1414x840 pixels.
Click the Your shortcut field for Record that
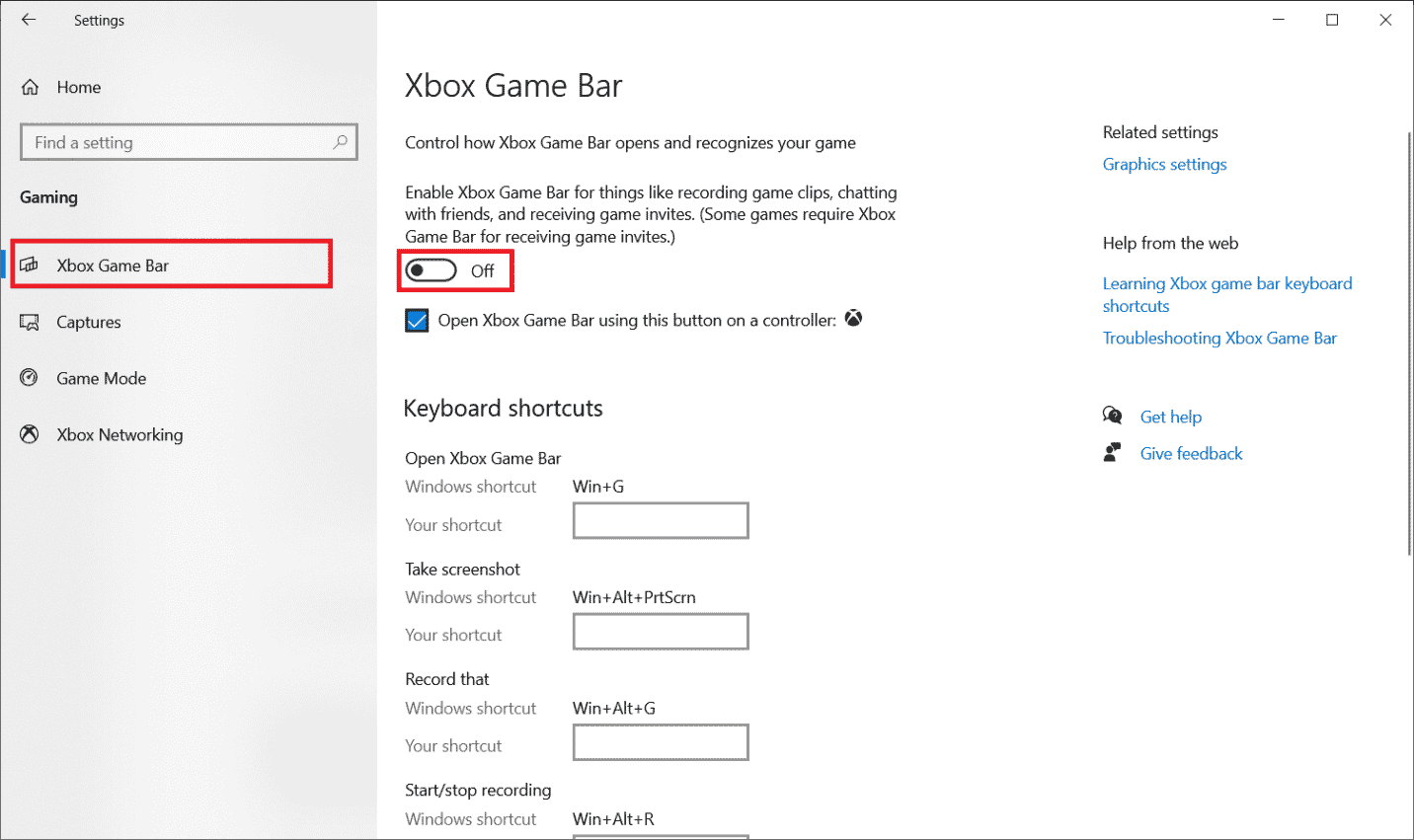[661, 742]
